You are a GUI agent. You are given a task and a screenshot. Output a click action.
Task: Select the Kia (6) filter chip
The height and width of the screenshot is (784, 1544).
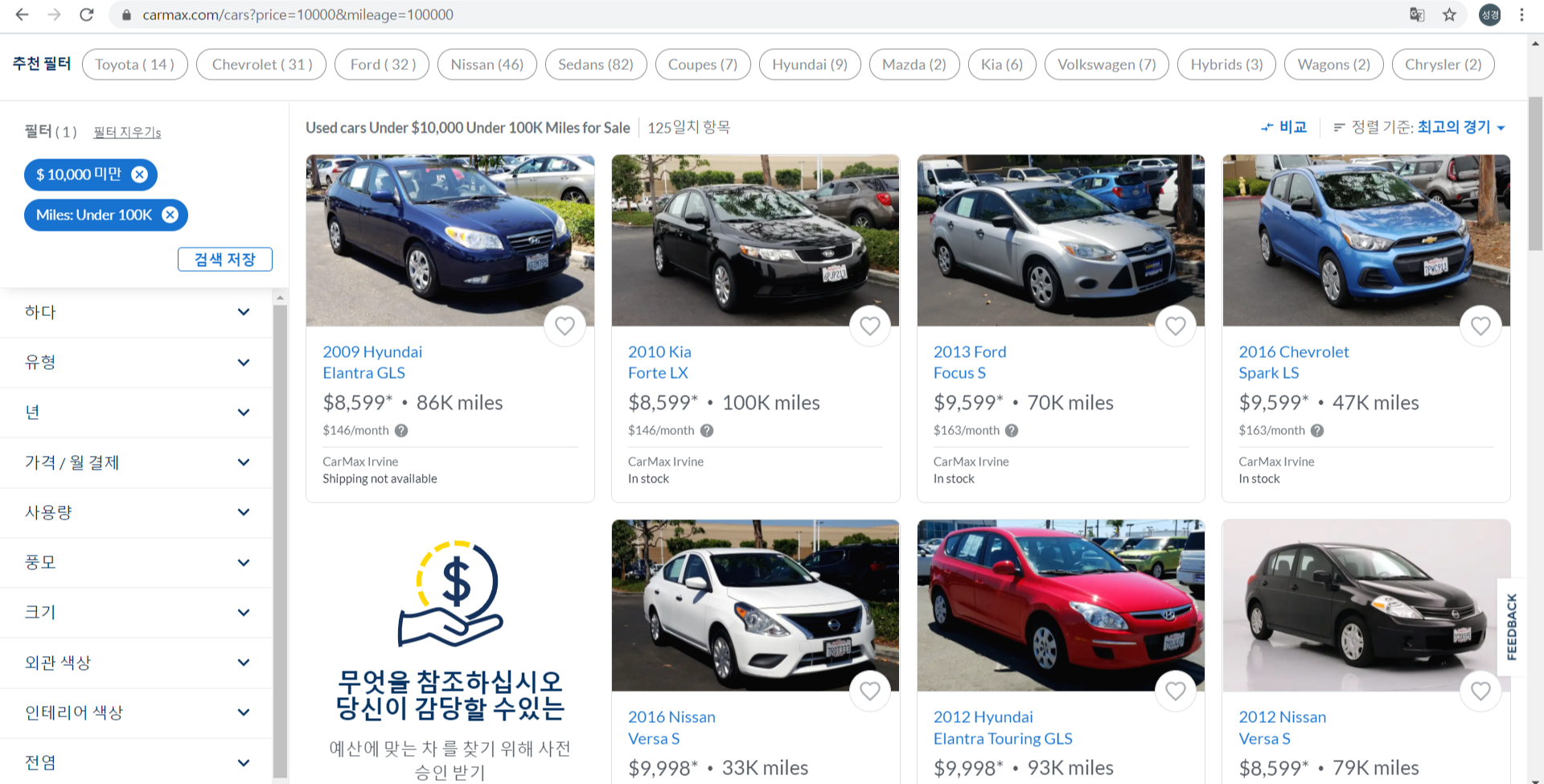[1002, 64]
